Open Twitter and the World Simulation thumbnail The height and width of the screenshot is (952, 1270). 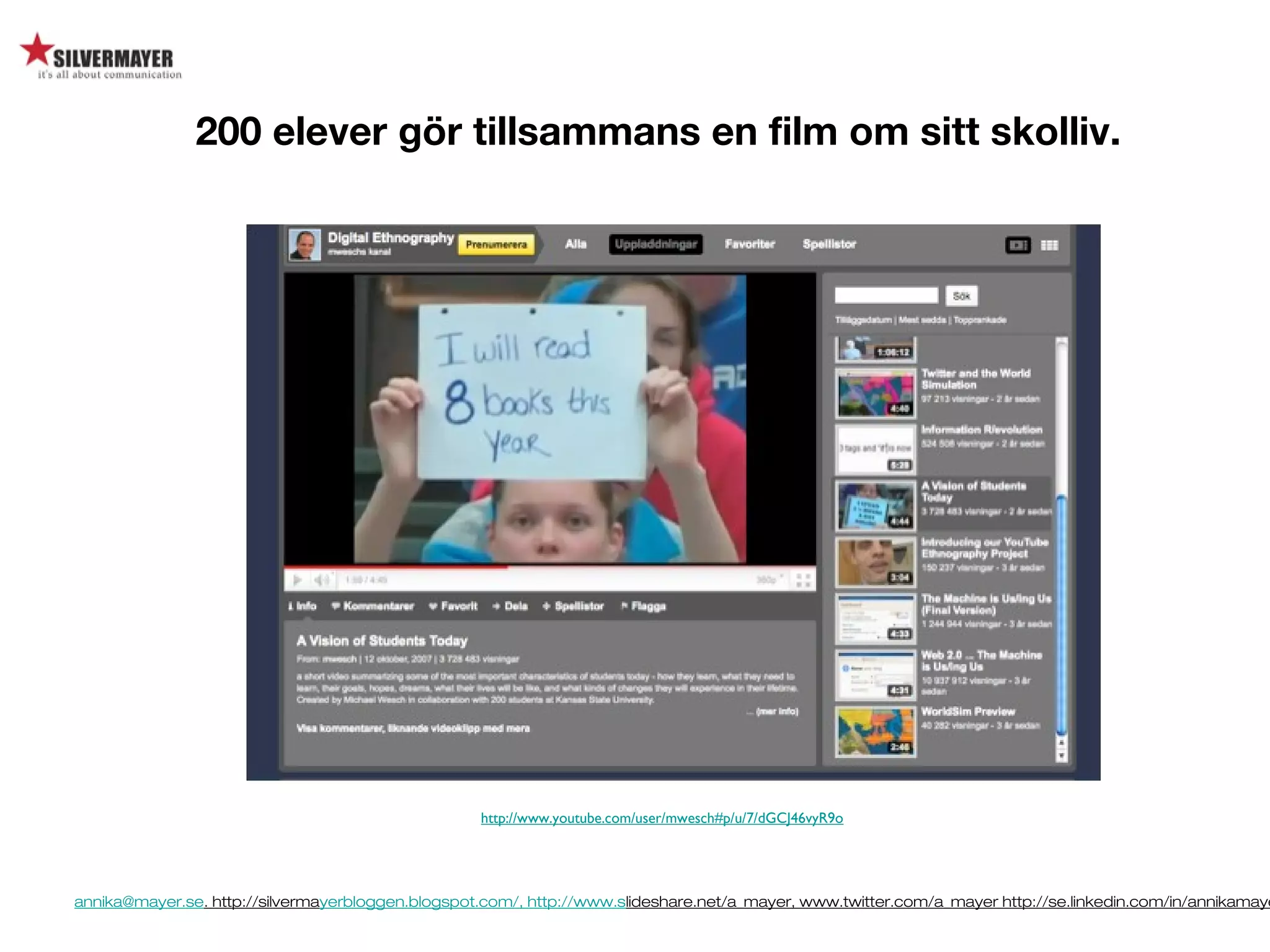pyautogui.click(x=875, y=393)
